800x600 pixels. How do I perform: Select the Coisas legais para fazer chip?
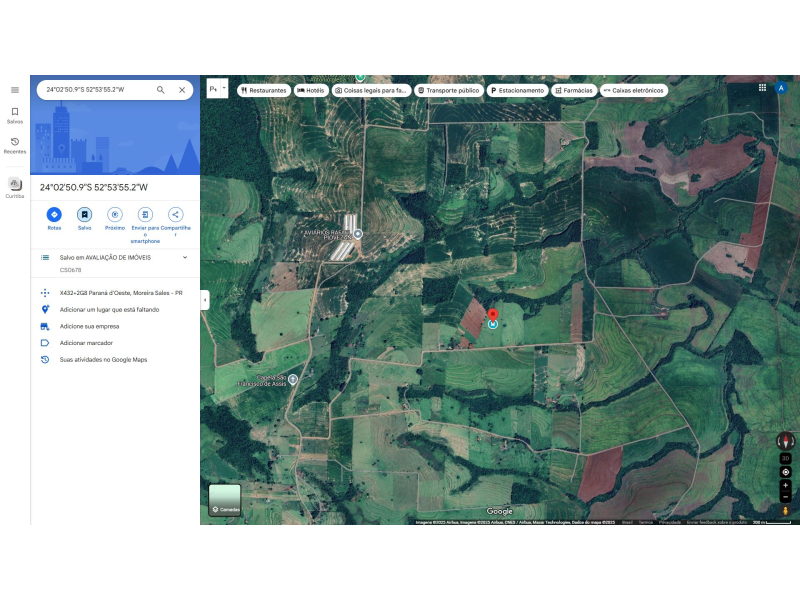click(371, 90)
